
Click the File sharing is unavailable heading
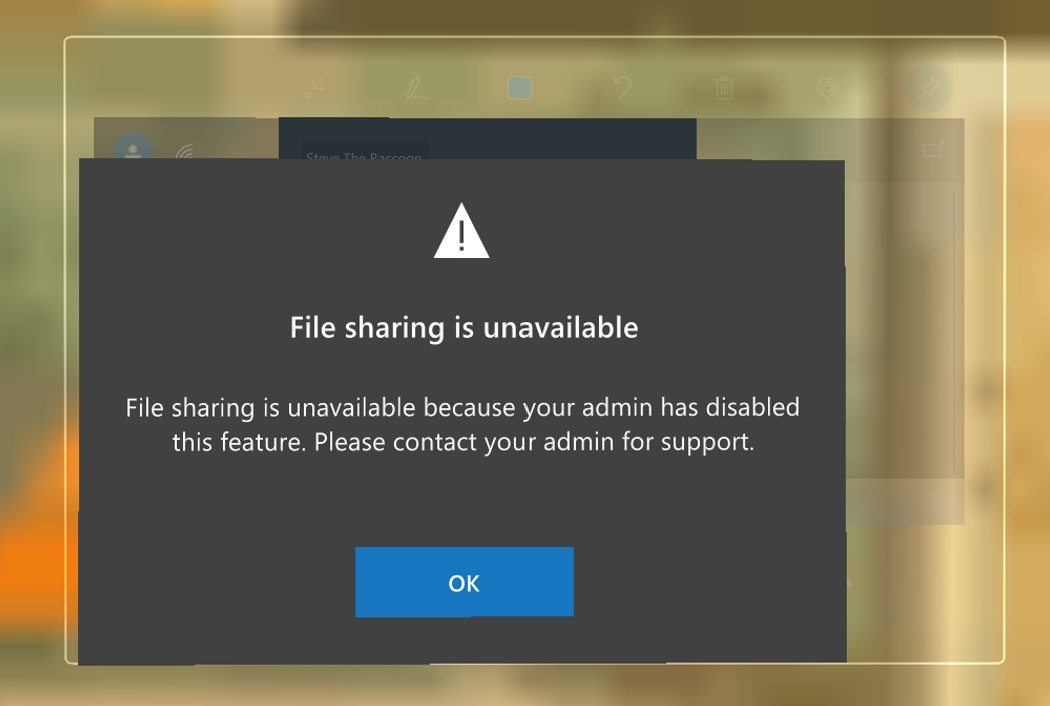point(464,328)
